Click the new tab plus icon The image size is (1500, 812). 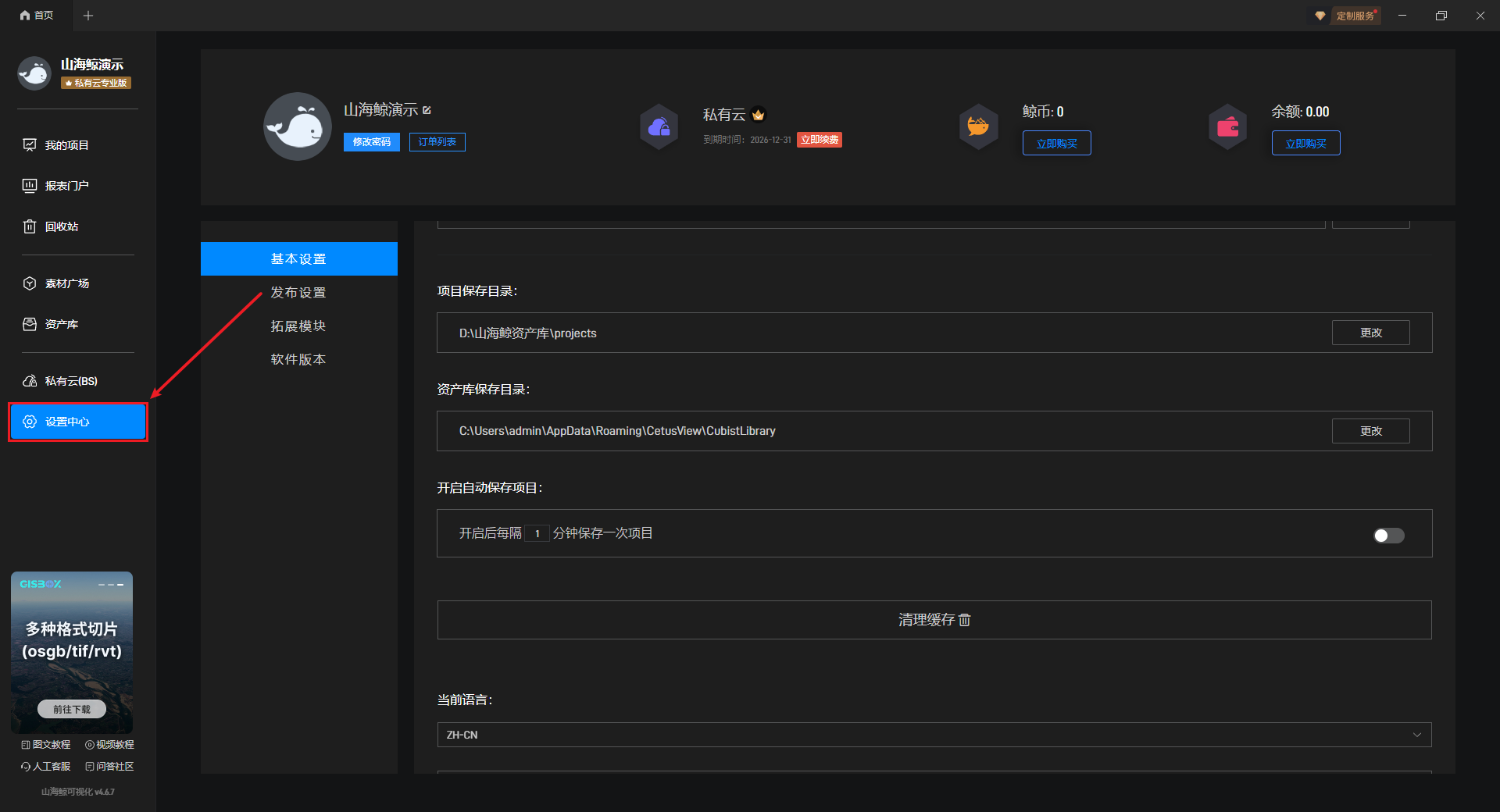coord(88,16)
